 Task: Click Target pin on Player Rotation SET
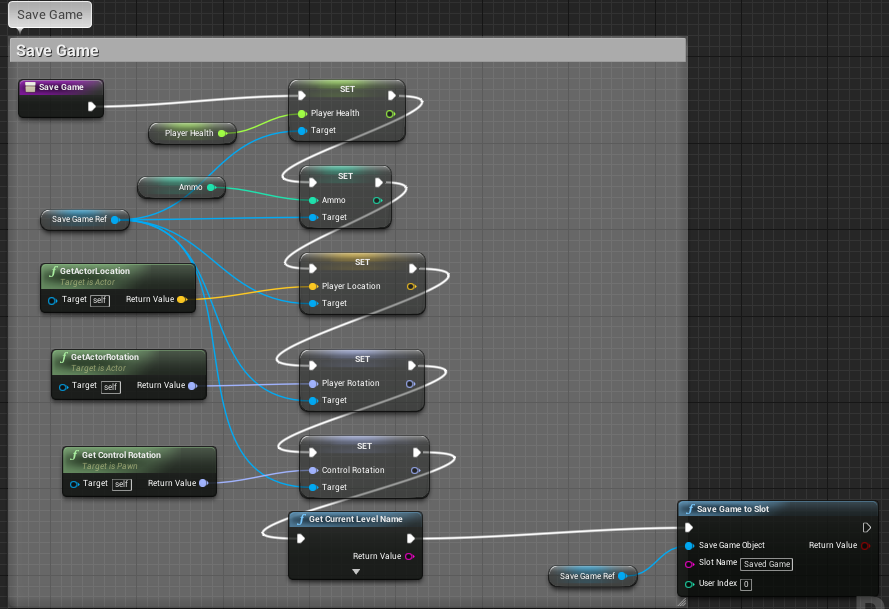(x=313, y=401)
